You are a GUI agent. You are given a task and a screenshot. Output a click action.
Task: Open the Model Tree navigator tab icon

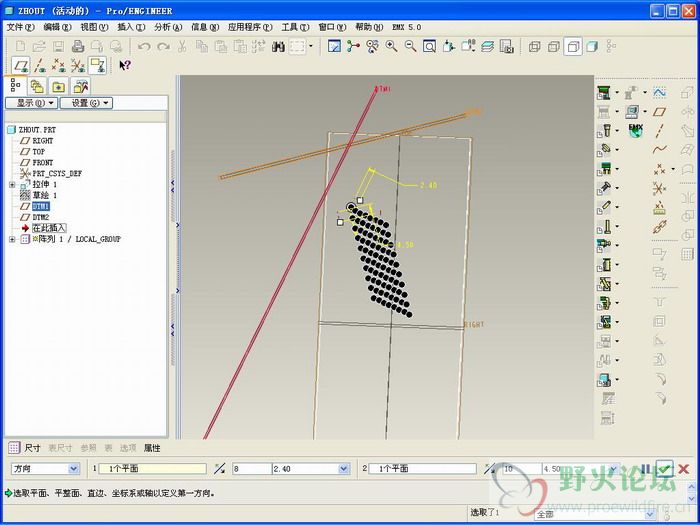click(16, 85)
